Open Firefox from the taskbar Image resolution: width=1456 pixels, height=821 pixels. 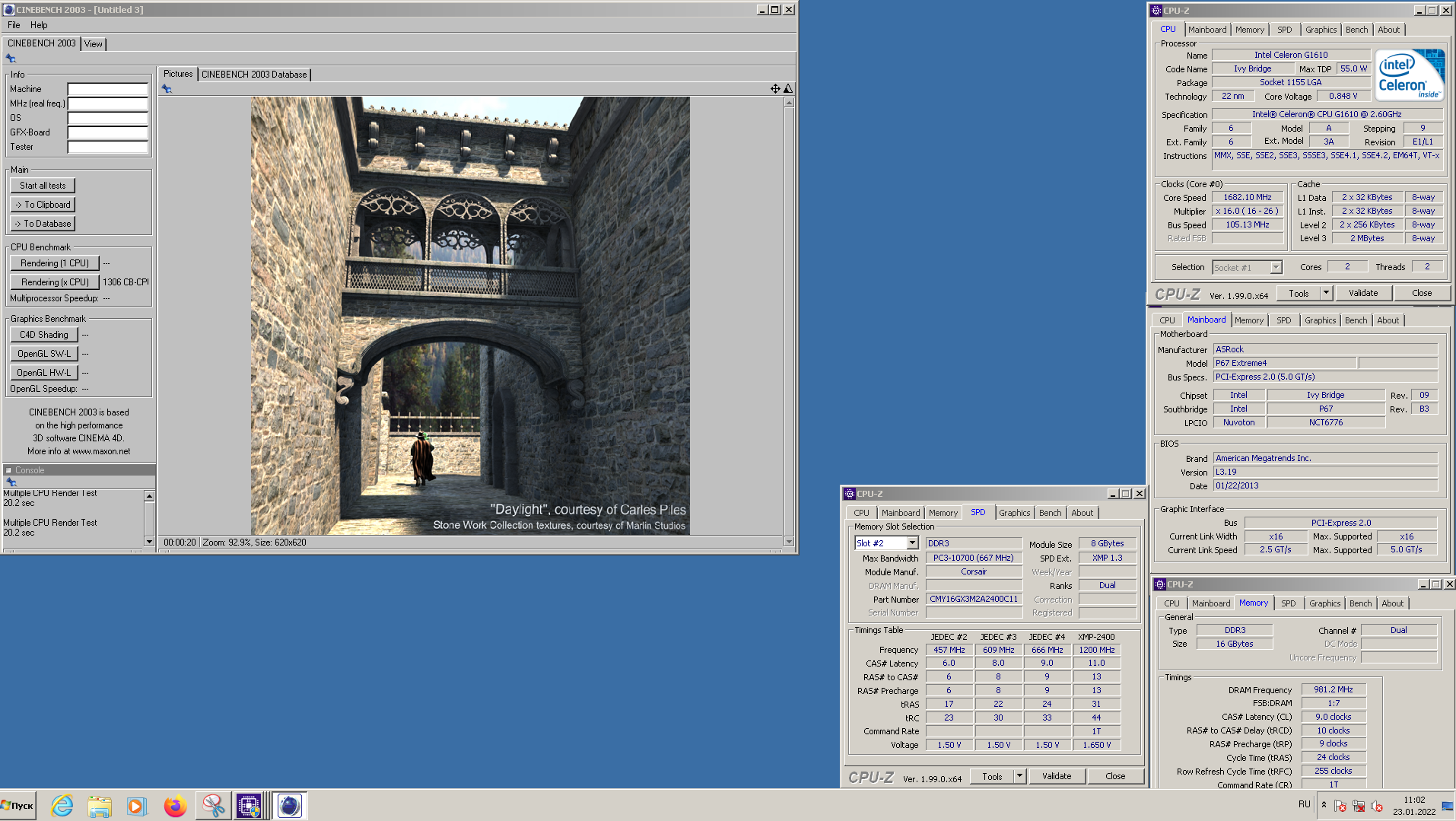[x=175, y=805]
